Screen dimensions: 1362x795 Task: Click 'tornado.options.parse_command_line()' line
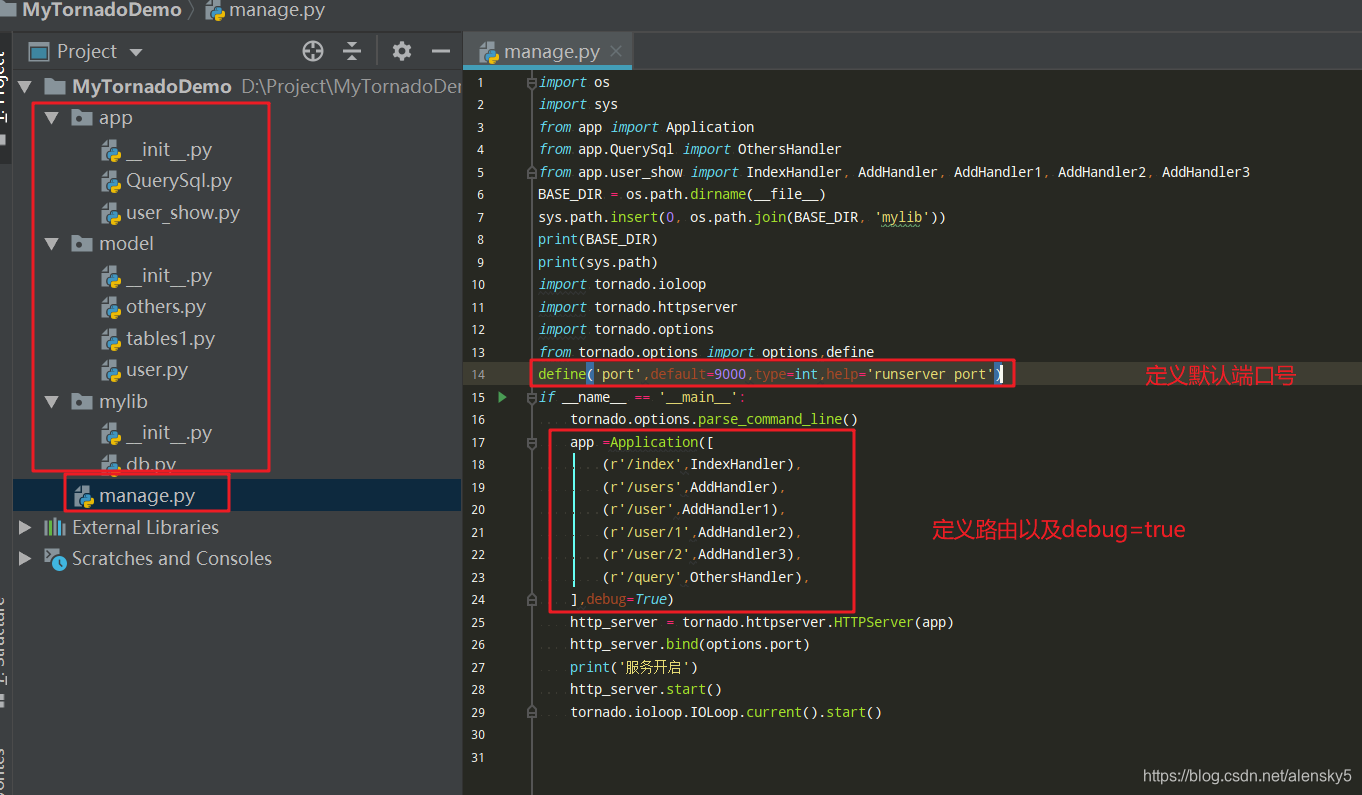click(714, 419)
